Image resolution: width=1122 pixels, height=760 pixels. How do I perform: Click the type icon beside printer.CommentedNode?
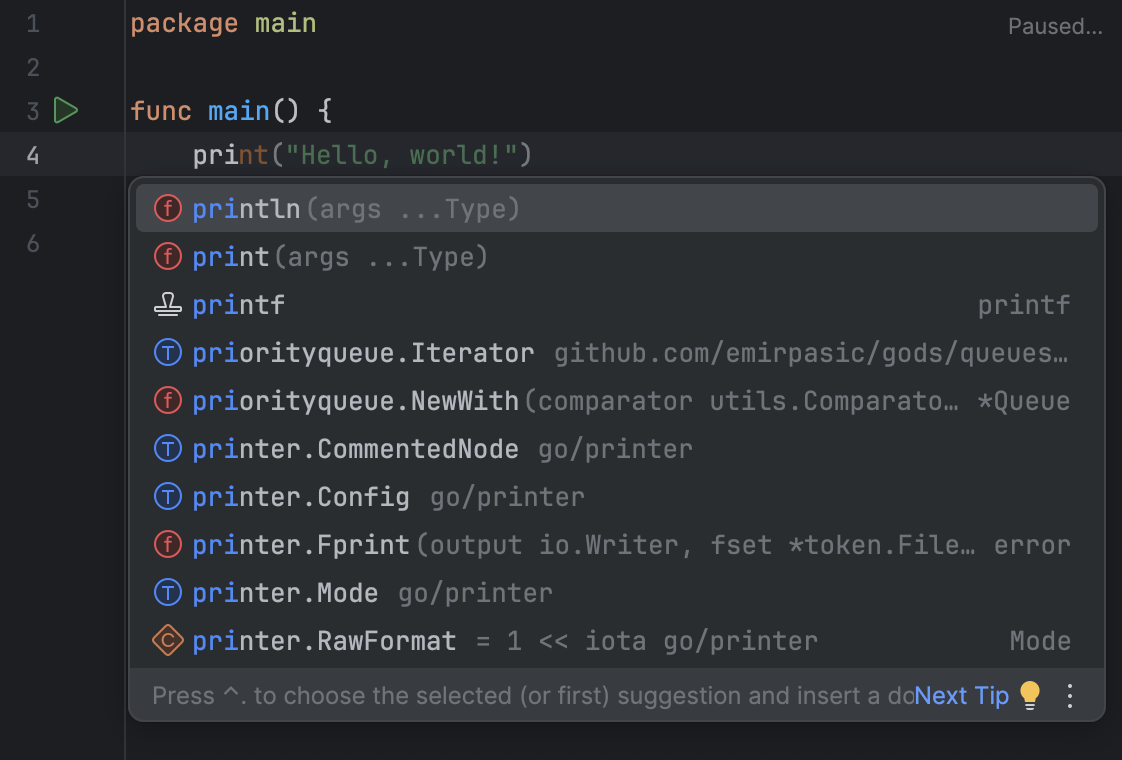(167, 448)
